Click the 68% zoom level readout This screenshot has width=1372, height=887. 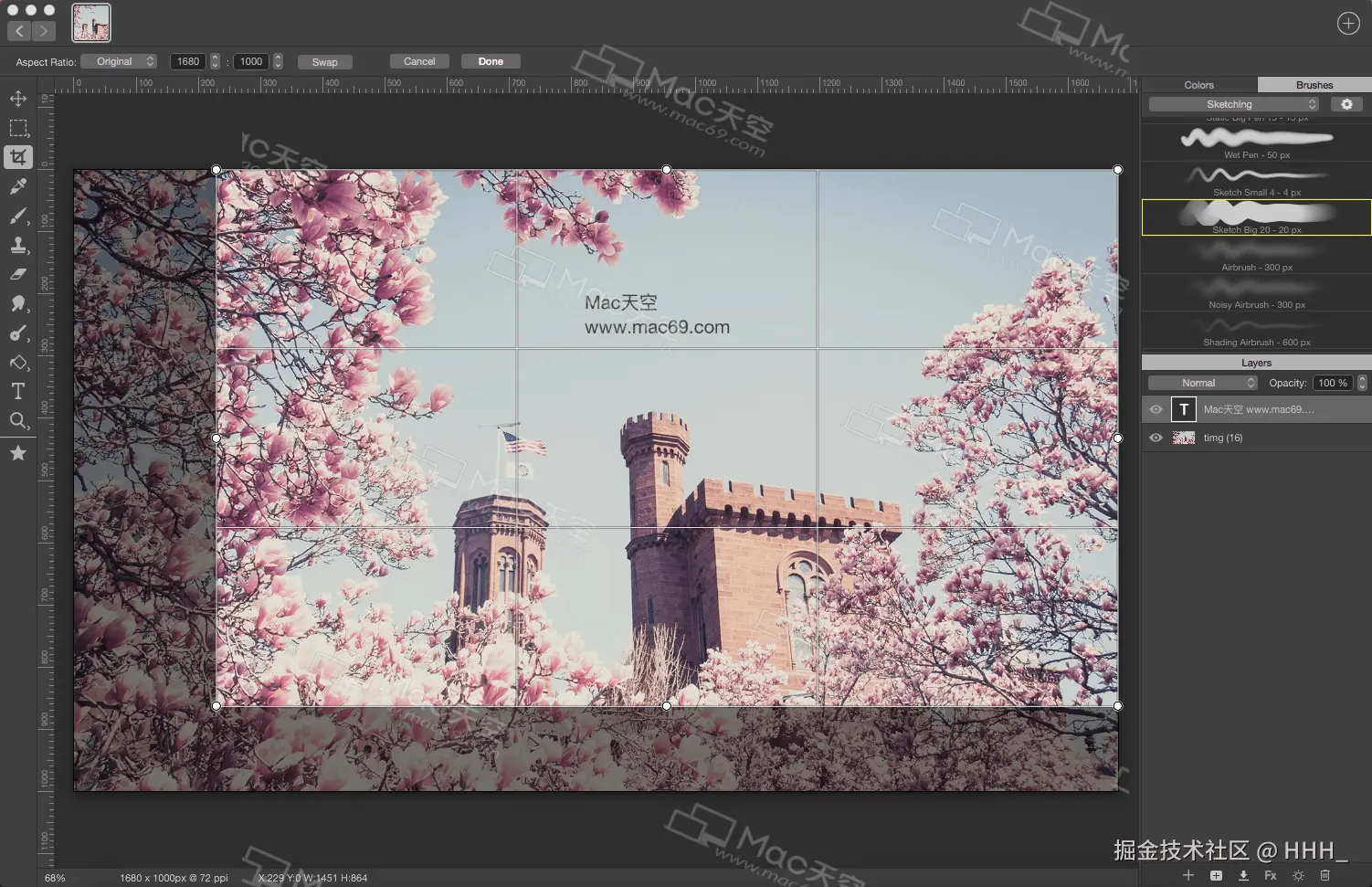[55, 878]
